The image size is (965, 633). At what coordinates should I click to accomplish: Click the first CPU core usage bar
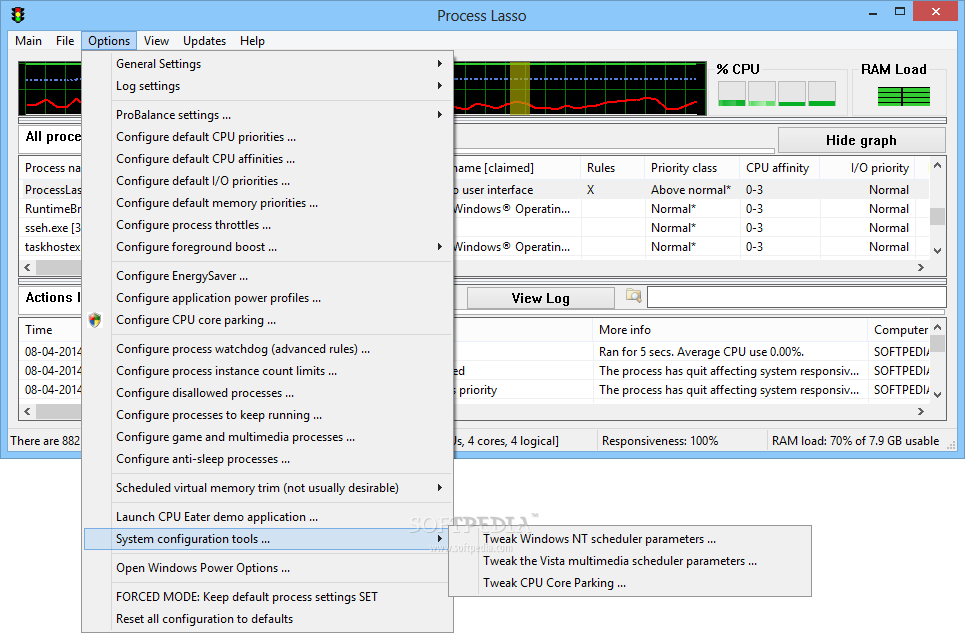coord(732,94)
